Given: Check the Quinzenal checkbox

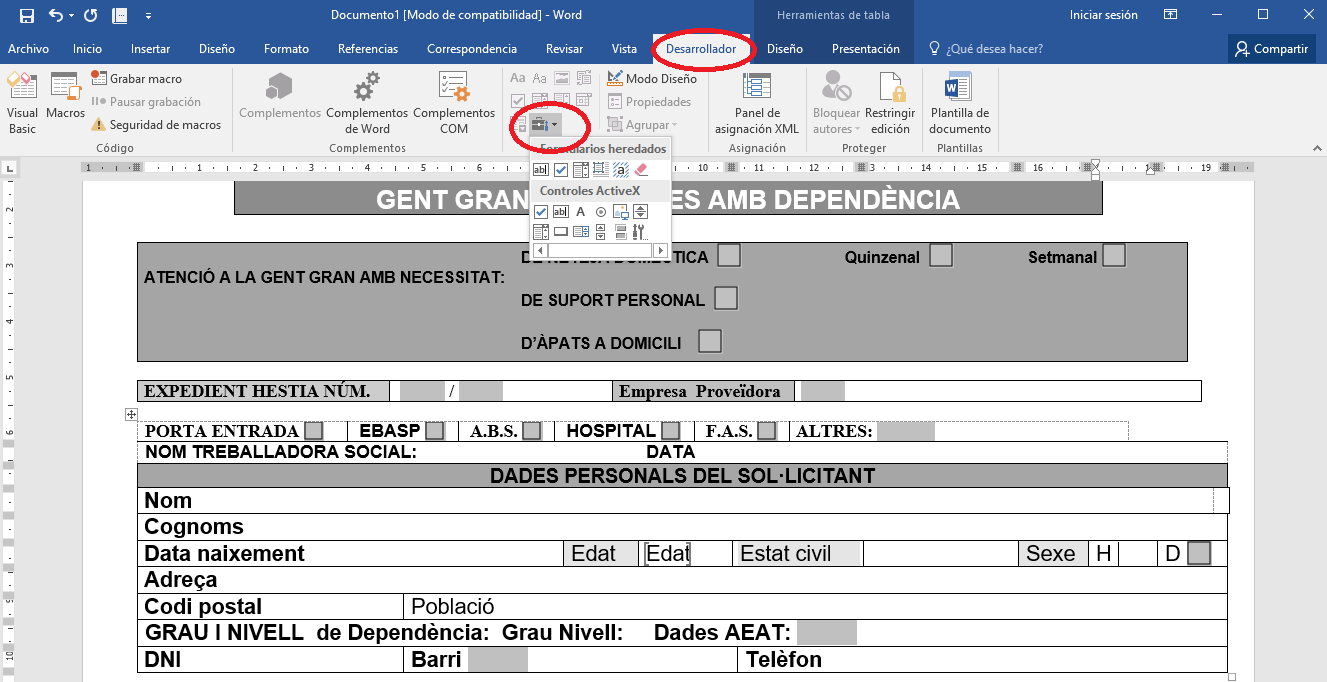Looking at the screenshot, I should (x=940, y=256).
